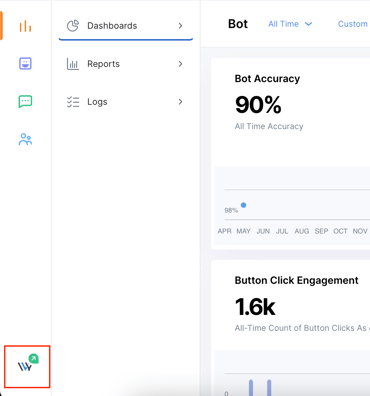Expand the Dashboards chevron arrow
The width and height of the screenshot is (370, 396).
180,26
